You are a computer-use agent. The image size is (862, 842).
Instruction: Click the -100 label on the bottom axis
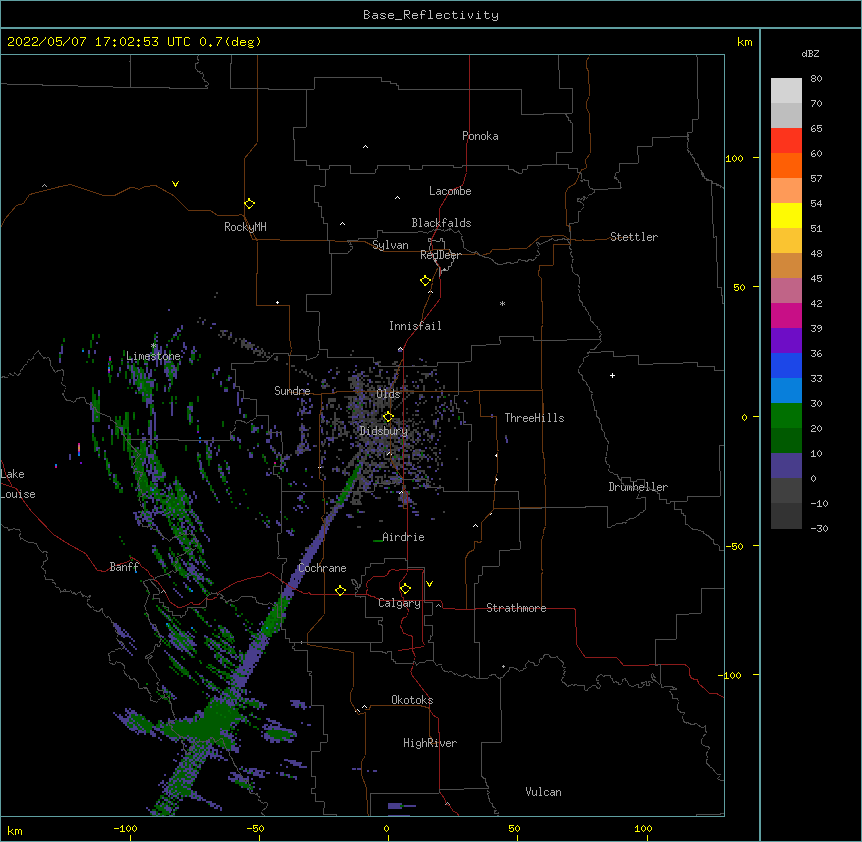click(x=125, y=828)
